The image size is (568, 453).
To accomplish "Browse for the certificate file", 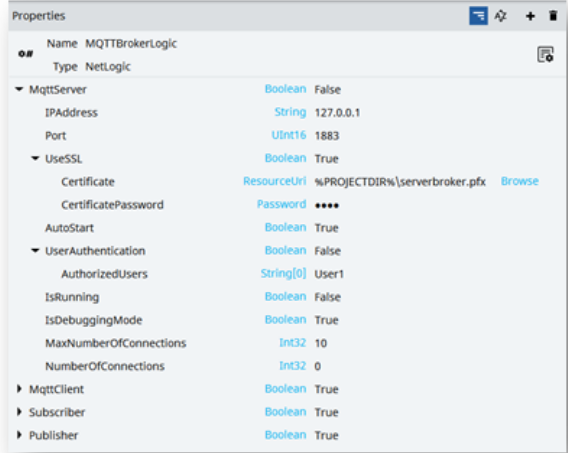I will pyautogui.click(x=519, y=181).
